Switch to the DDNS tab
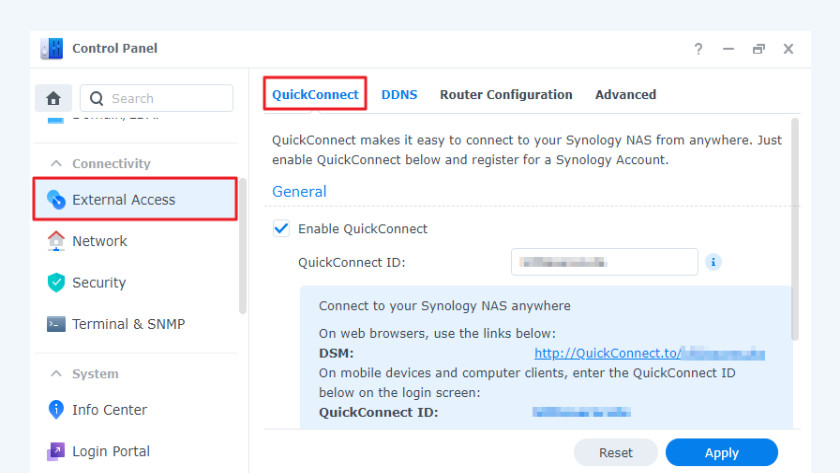 coord(399,95)
